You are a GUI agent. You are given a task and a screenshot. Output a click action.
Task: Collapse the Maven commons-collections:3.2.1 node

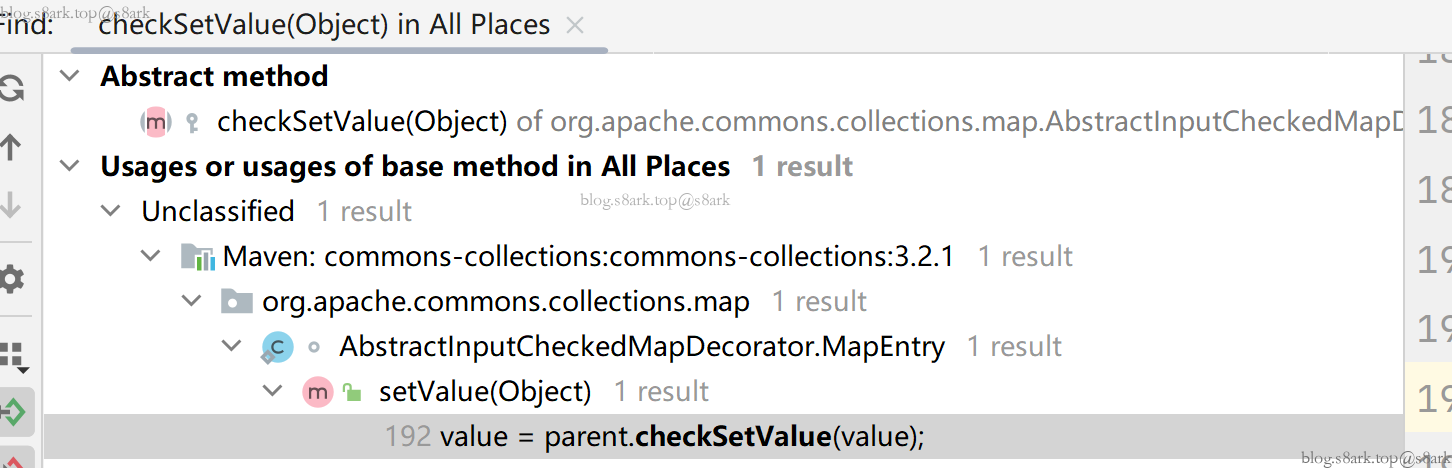pyautogui.click(x=151, y=256)
